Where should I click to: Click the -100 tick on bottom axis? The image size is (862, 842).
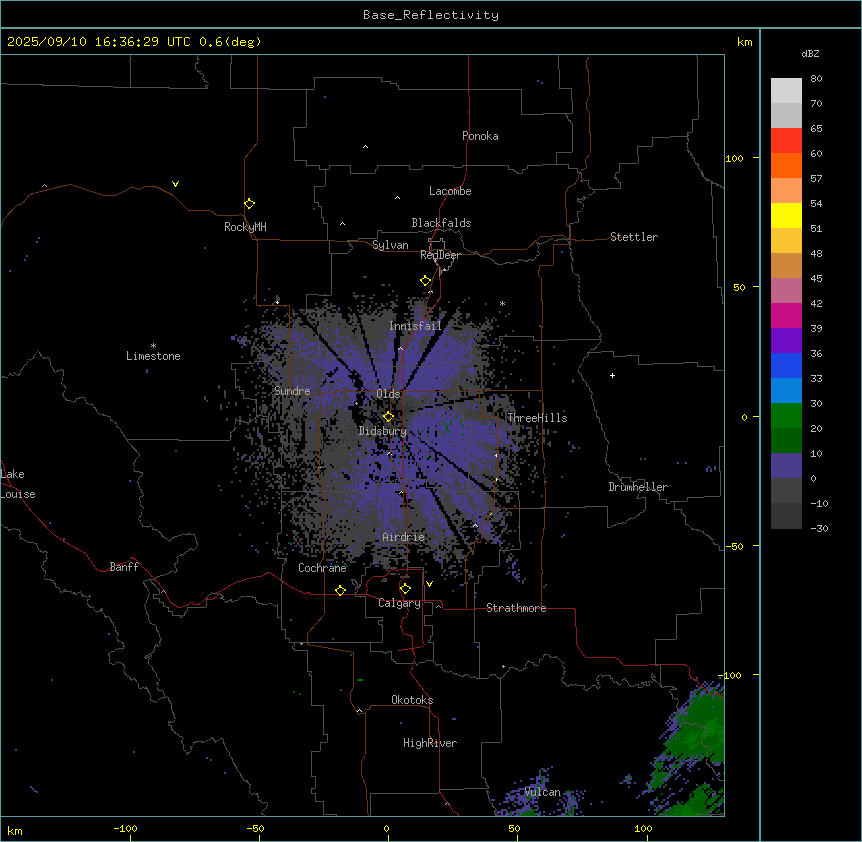tap(125, 828)
